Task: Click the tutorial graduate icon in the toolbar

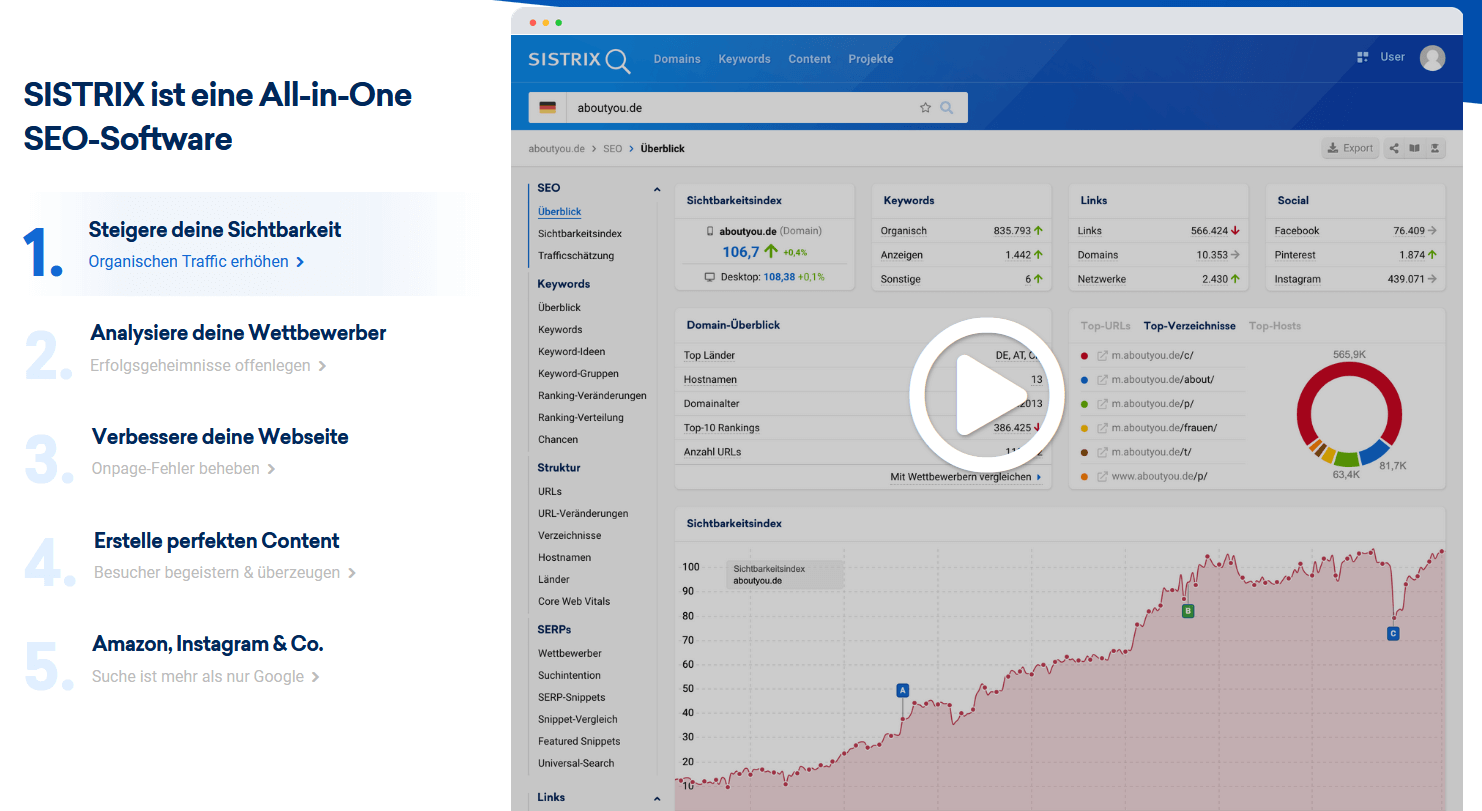Action: 1434,148
